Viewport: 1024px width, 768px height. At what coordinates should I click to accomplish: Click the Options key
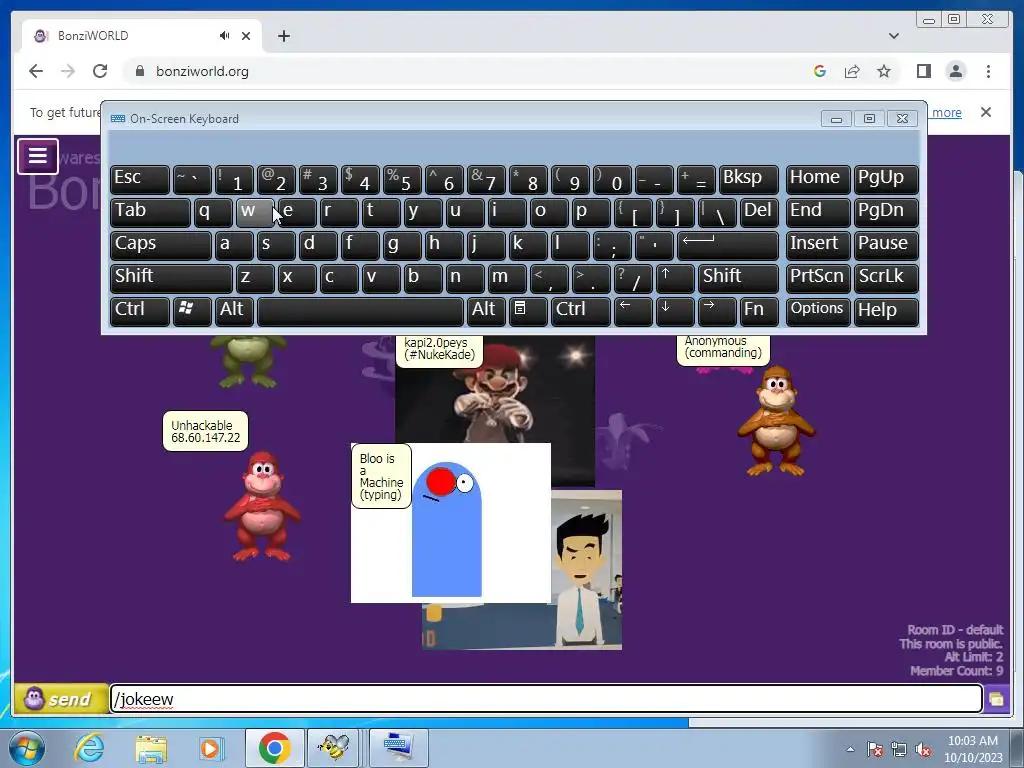pos(818,310)
